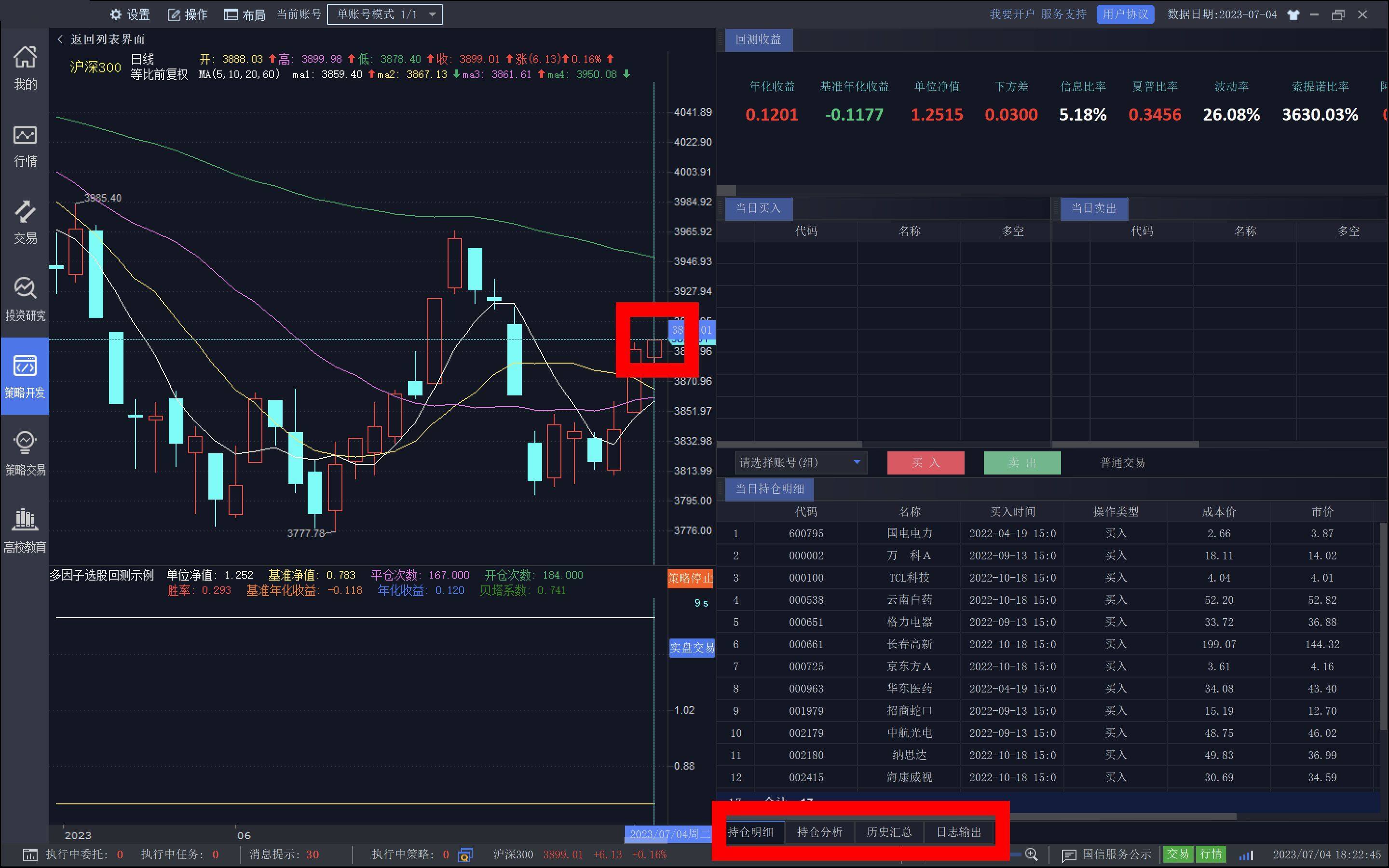Open the 设置 gear settings
The height and width of the screenshot is (868, 1389).
tap(130, 14)
